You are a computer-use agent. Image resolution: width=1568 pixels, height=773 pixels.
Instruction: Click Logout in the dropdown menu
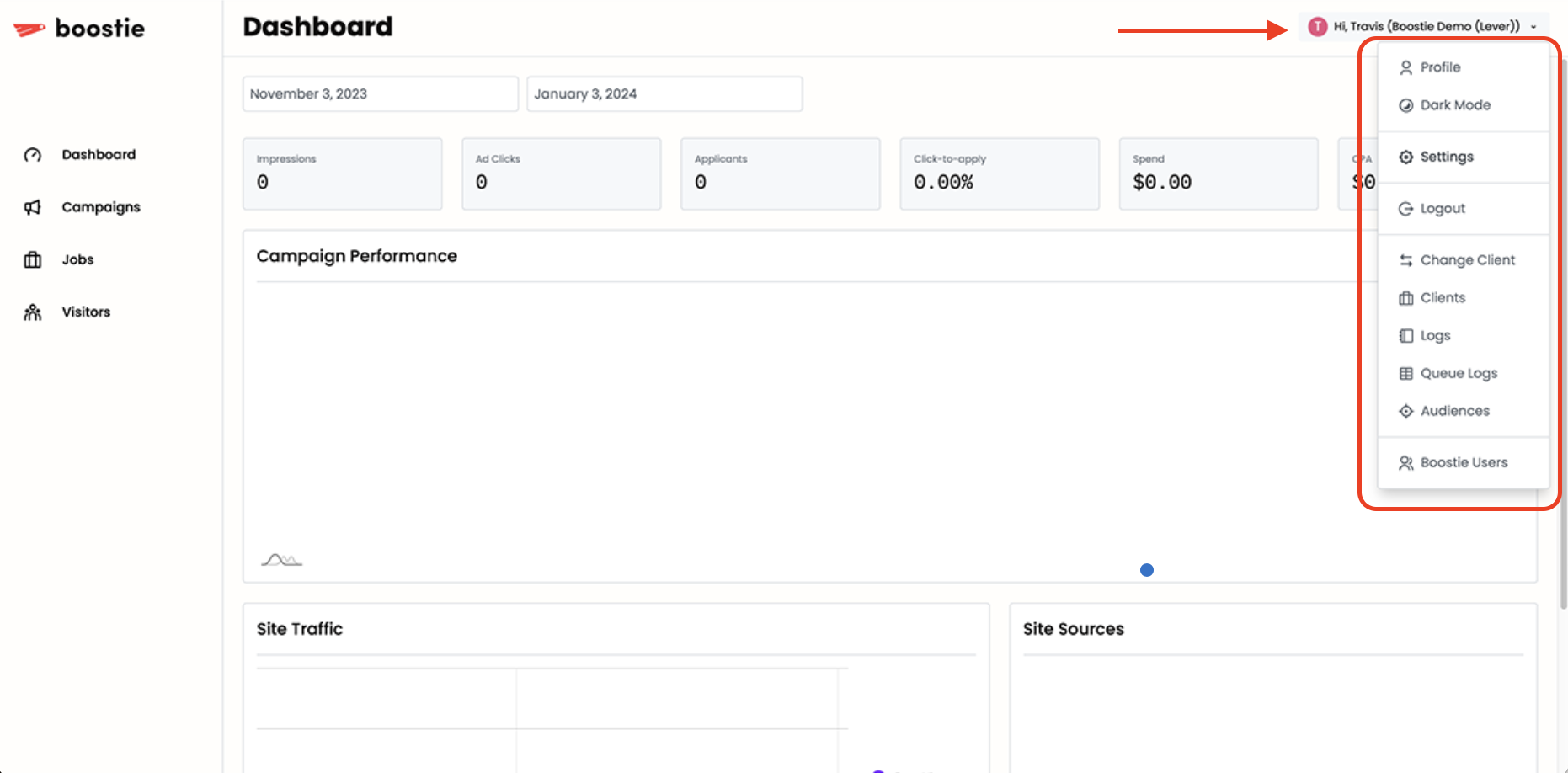click(x=1442, y=208)
